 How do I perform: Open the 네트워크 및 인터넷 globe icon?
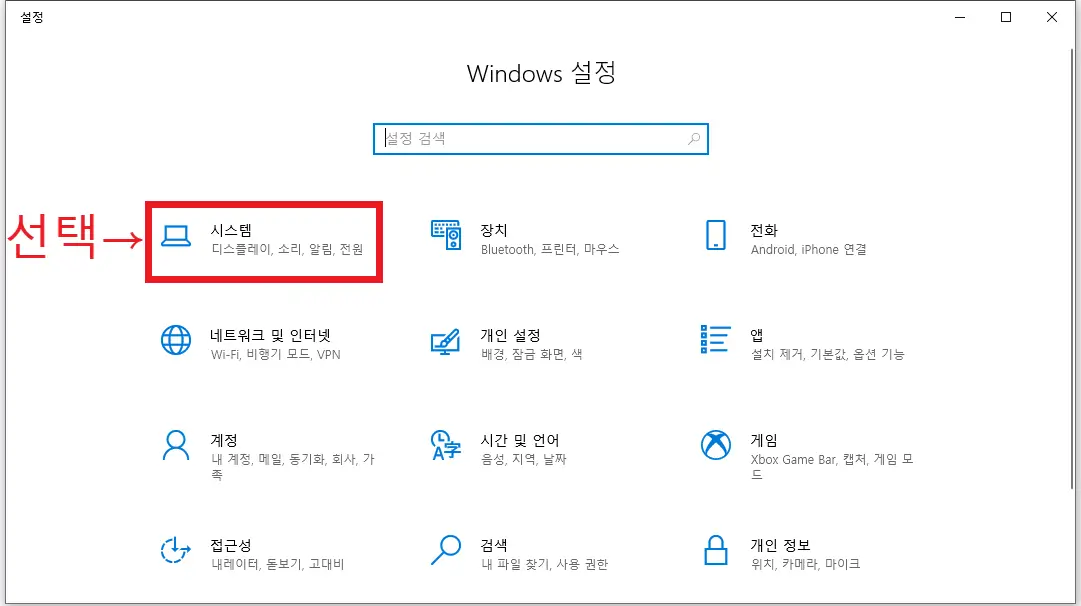pyautogui.click(x=175, y=341)
